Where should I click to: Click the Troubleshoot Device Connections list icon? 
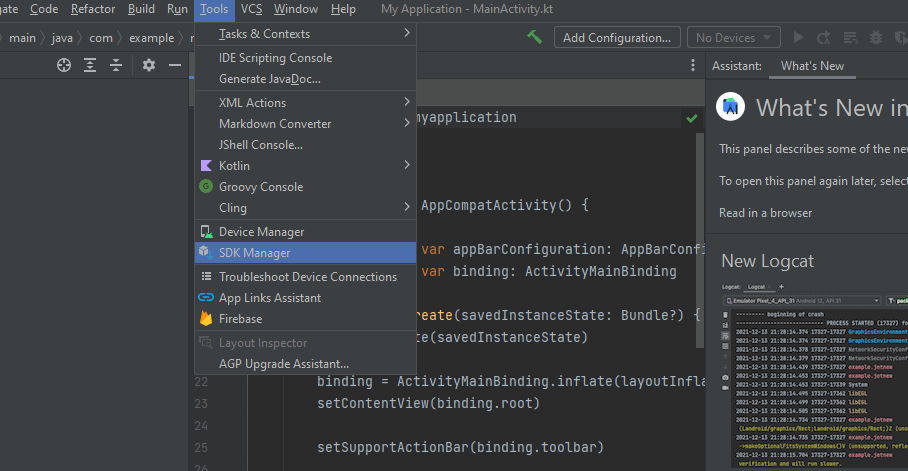(206, 276)
